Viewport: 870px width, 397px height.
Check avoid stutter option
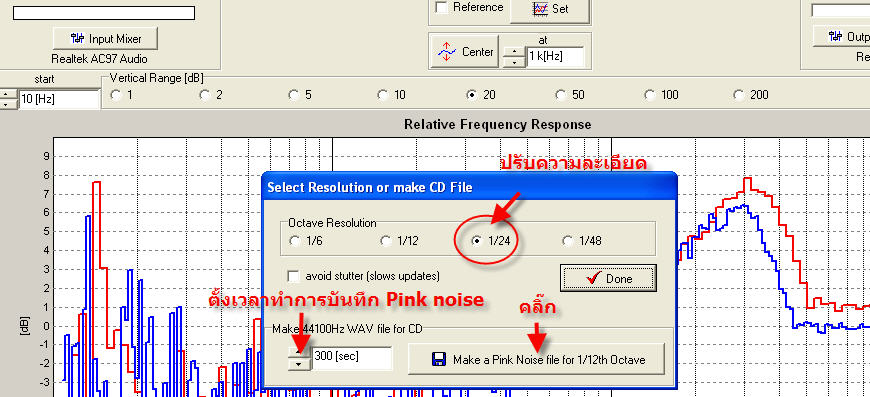coord(294,276)
